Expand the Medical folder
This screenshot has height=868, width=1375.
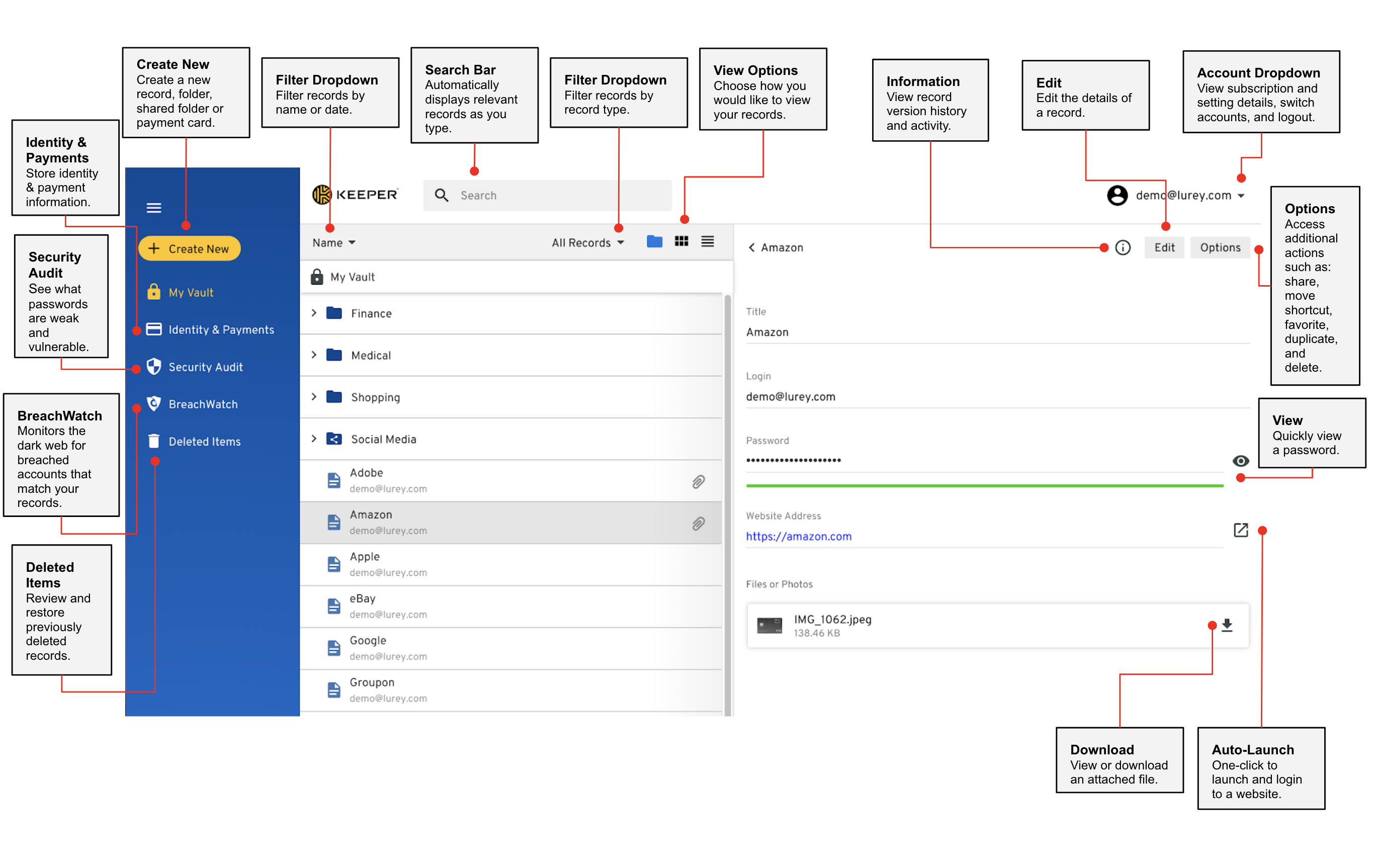pos(314,355)
